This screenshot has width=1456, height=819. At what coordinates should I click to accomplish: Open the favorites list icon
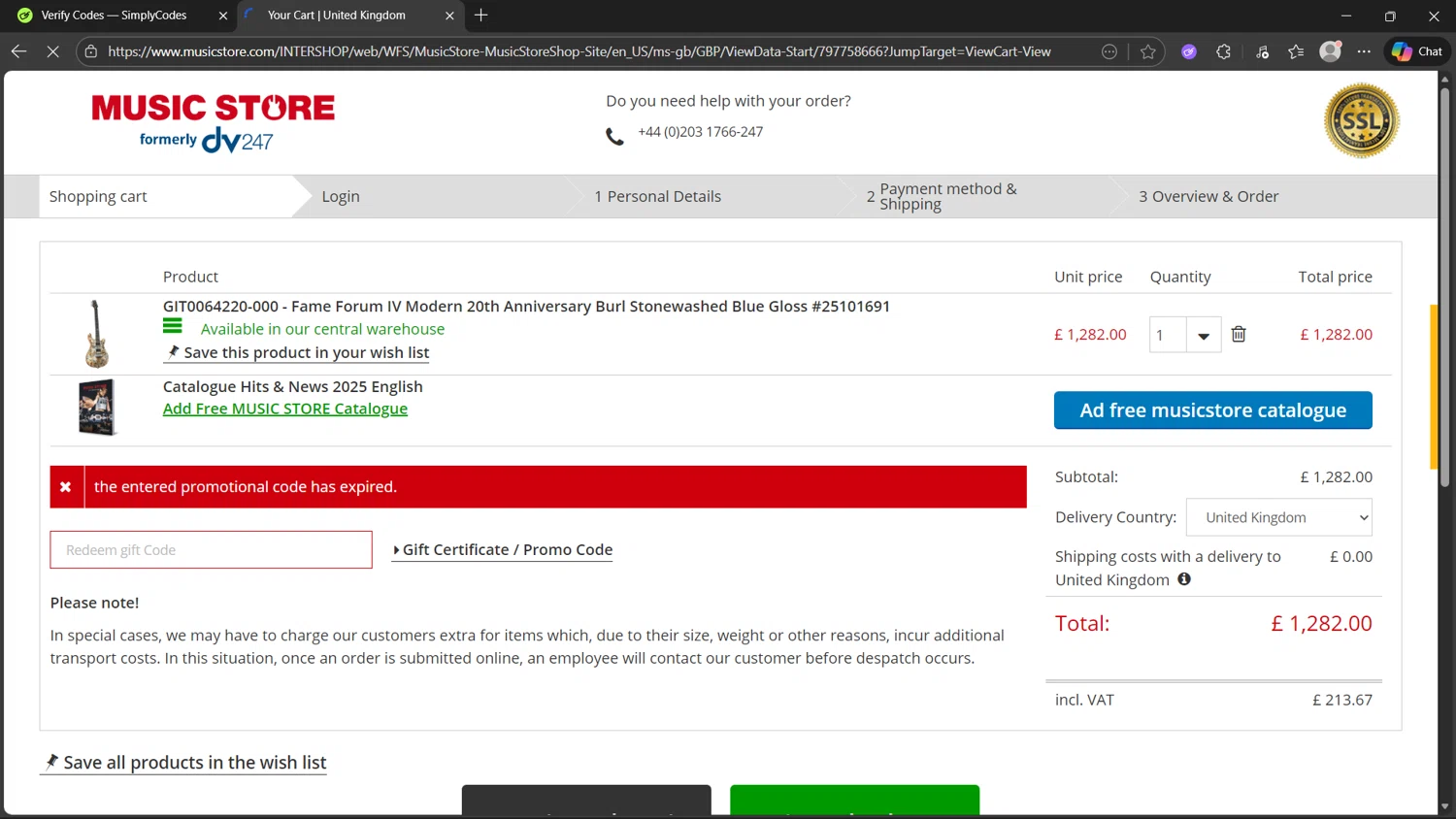tap(1296, 51)
